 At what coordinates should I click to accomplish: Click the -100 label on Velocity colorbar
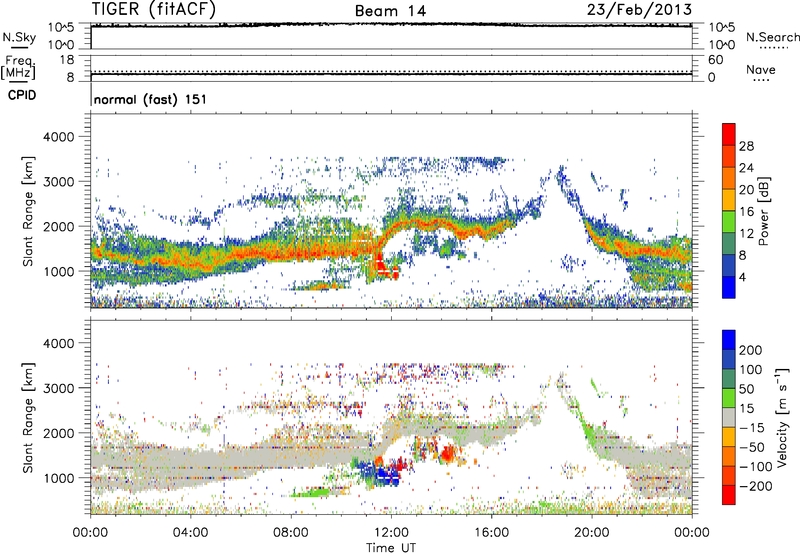pyautogui.click(x=755, y=466)
